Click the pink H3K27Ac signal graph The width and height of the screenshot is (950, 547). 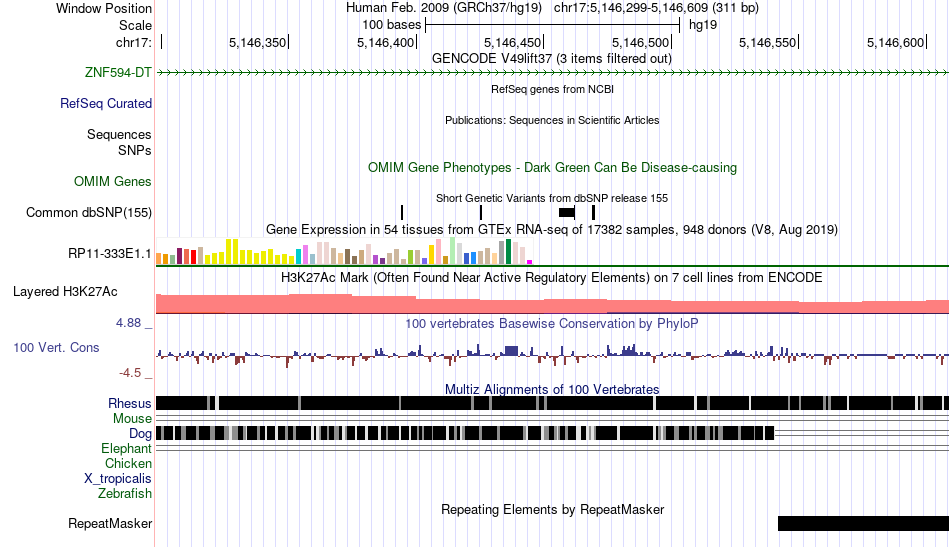tap(552, 304)
